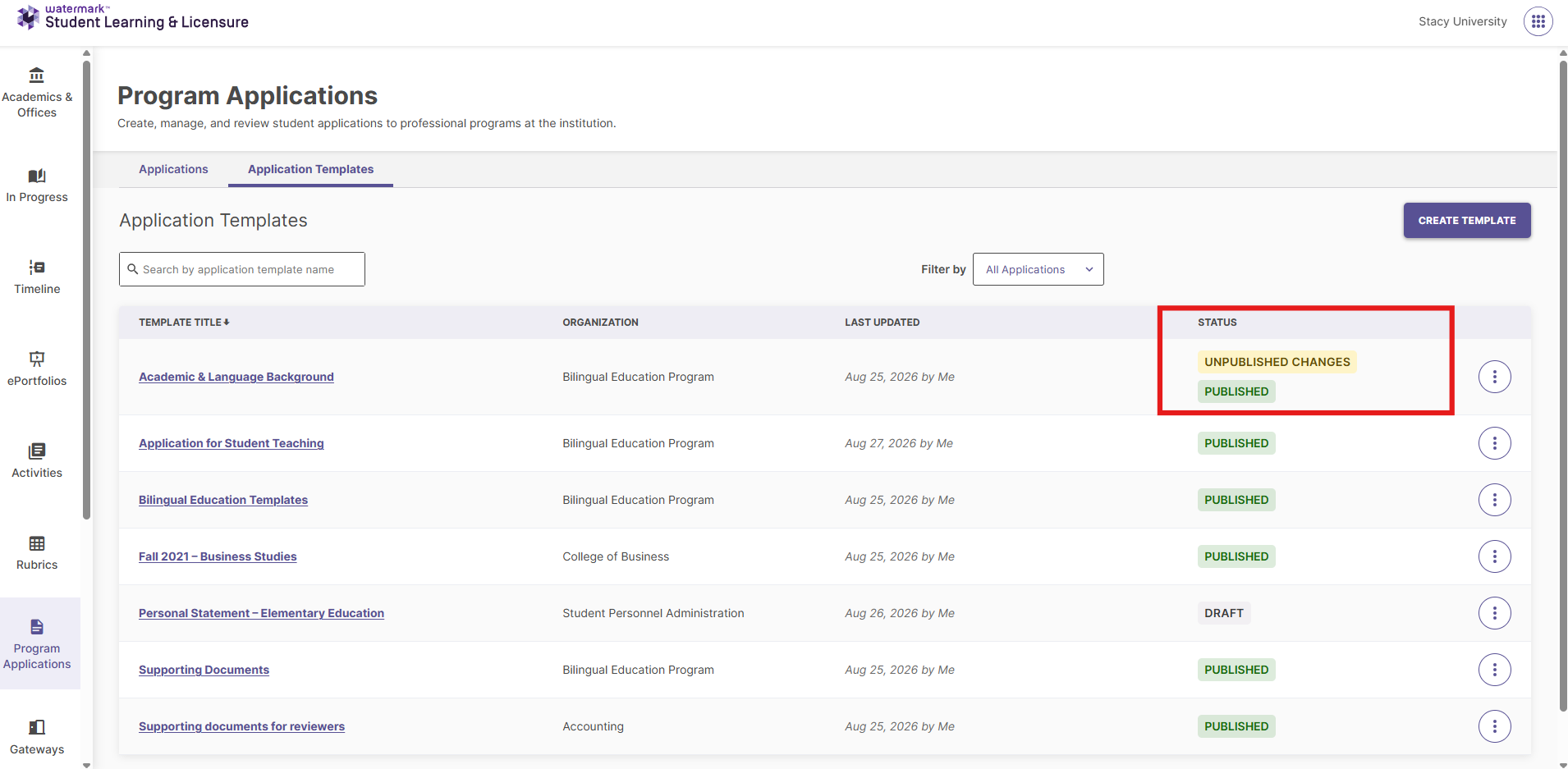Open actions menu for Supporting documents for reviewers
The width and height of the screenshot is (1568, 769).
[x=1494, y=726]
